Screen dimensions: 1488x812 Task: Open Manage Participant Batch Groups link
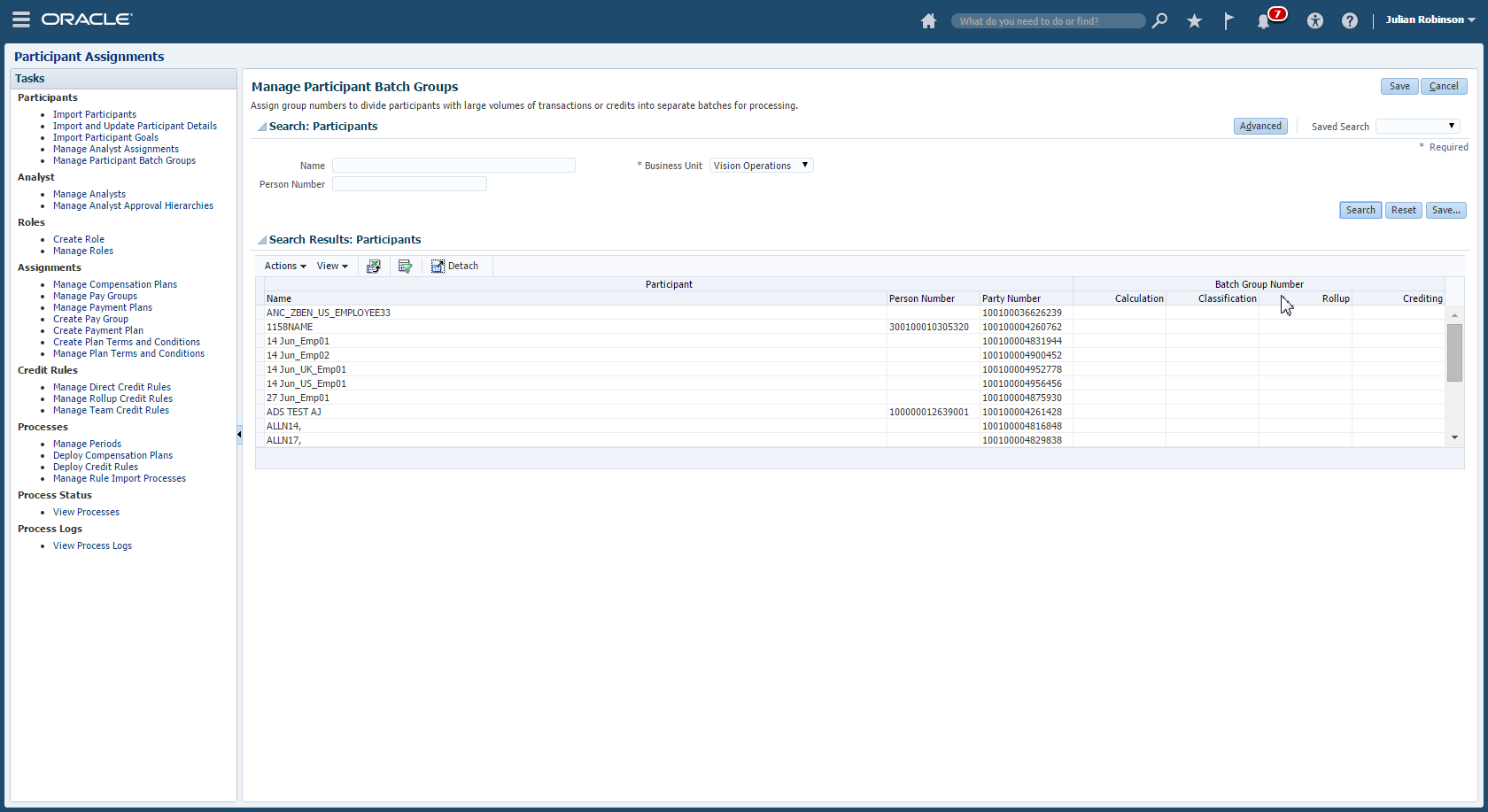coord(124,160)
